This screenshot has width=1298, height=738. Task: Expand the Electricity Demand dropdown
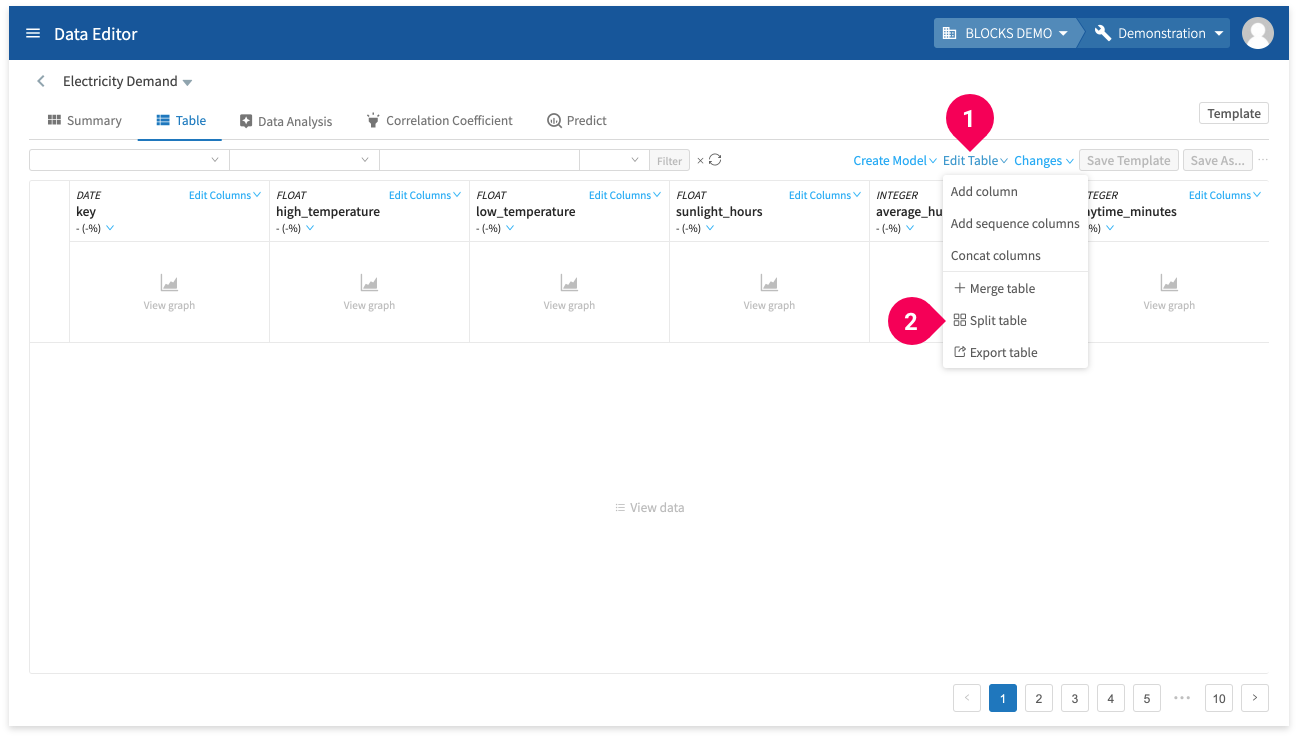[x=187, y=82]
